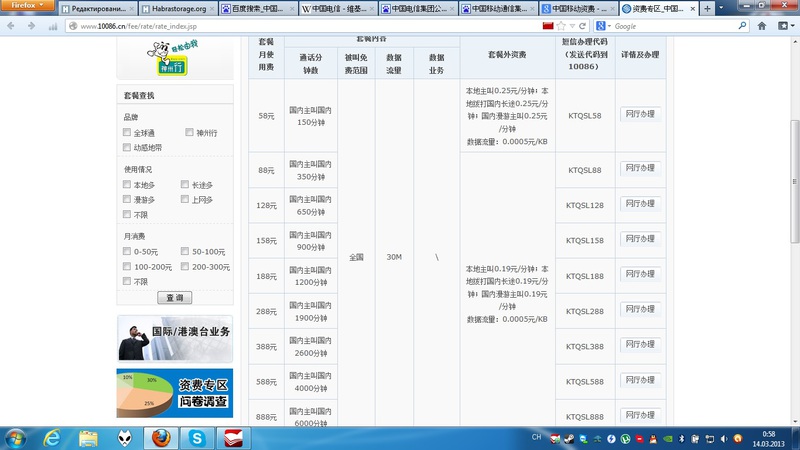Viewport: 800px width, 450px height.
Task: Open the QQ penguin tray icon
Action: pyautogui.click(x=653, y=439)
